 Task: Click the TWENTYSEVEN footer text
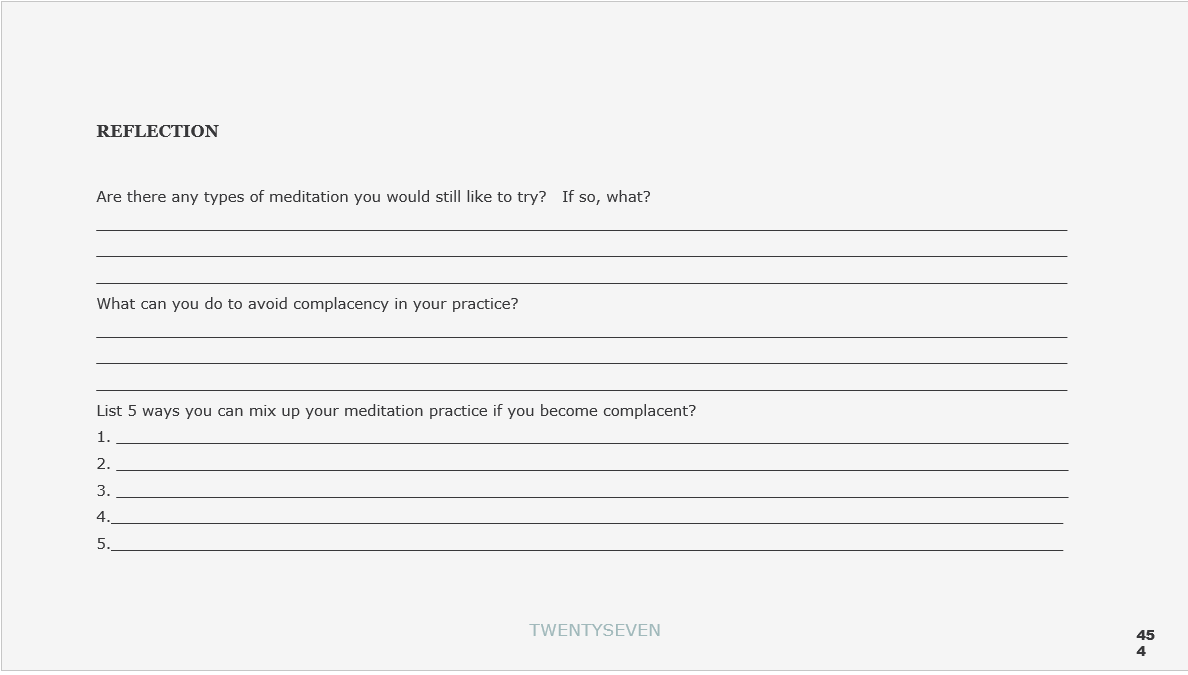tap(595, 630)
